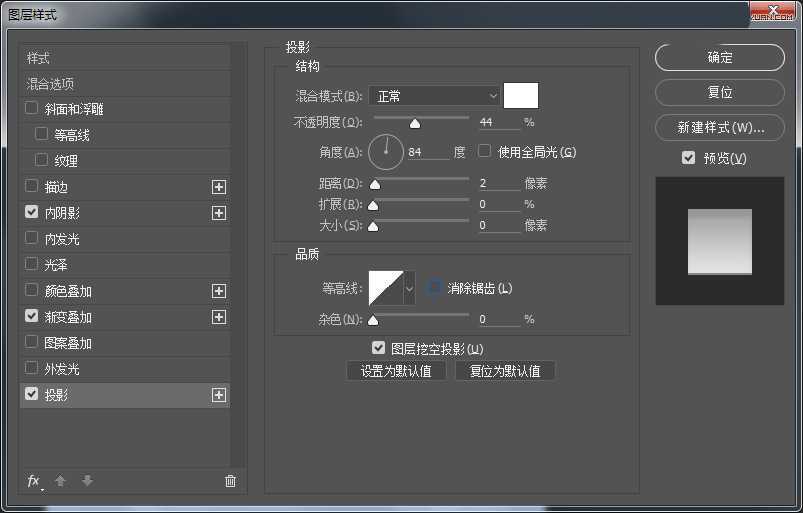Toggle 使用全局光 checkbox
The width and height of the screenshot is (803, 513).
coord(484,151)
